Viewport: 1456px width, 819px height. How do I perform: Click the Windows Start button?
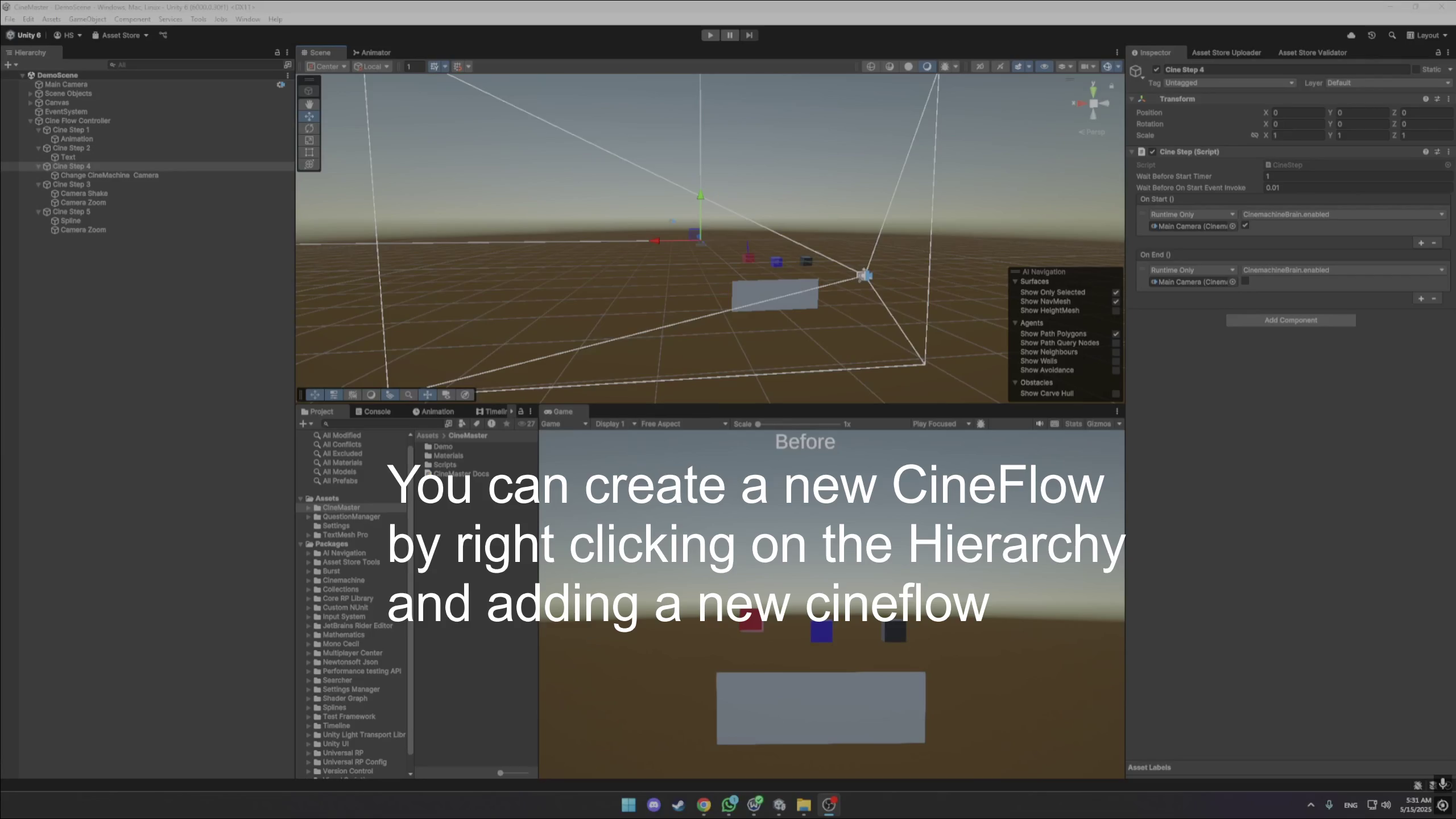coord(628,805)
